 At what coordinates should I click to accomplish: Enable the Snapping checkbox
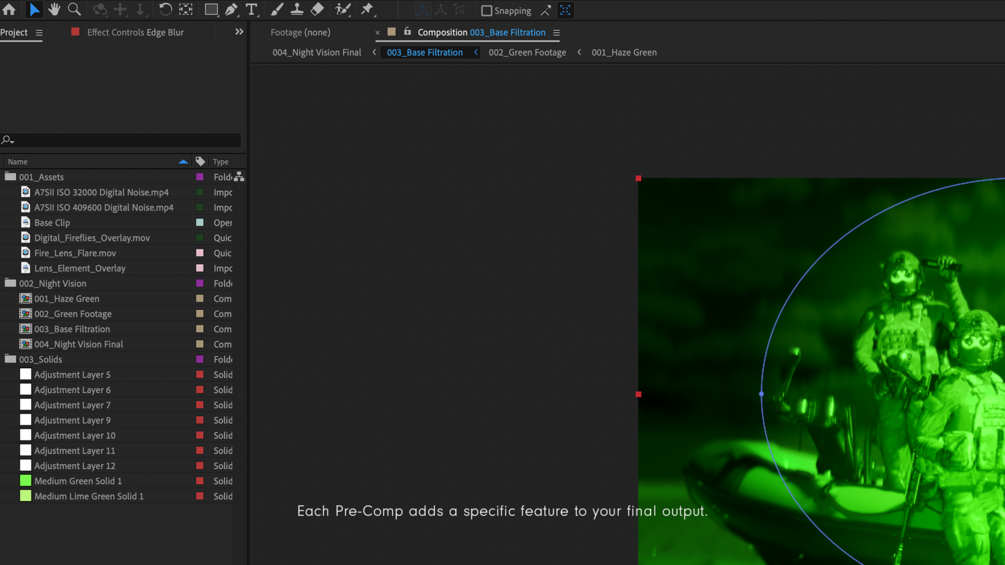pos(486,11)
